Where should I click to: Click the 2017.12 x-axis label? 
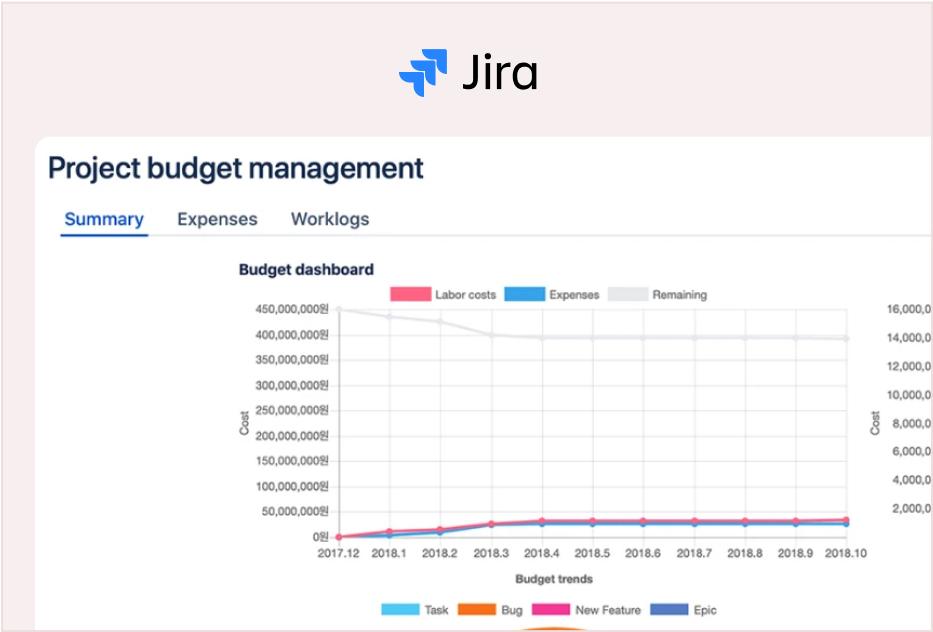pos(339,553)
